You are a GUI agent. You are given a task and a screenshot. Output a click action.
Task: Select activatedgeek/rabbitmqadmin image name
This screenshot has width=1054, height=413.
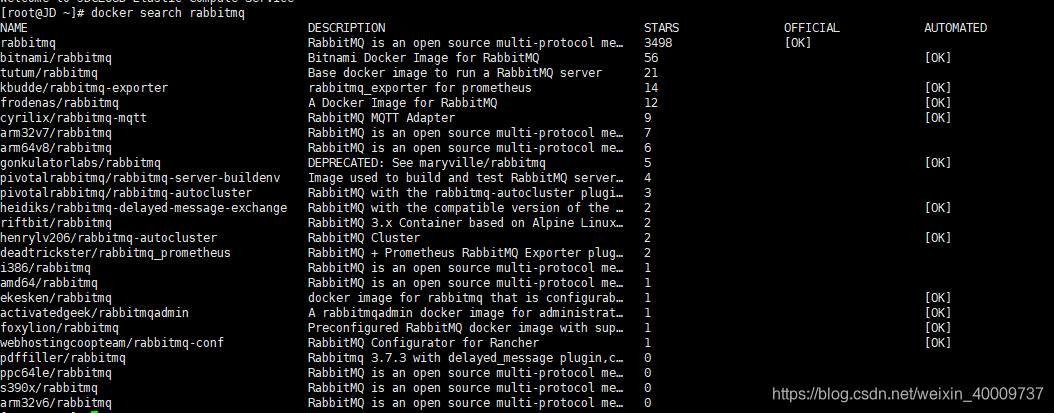[94, 313]
